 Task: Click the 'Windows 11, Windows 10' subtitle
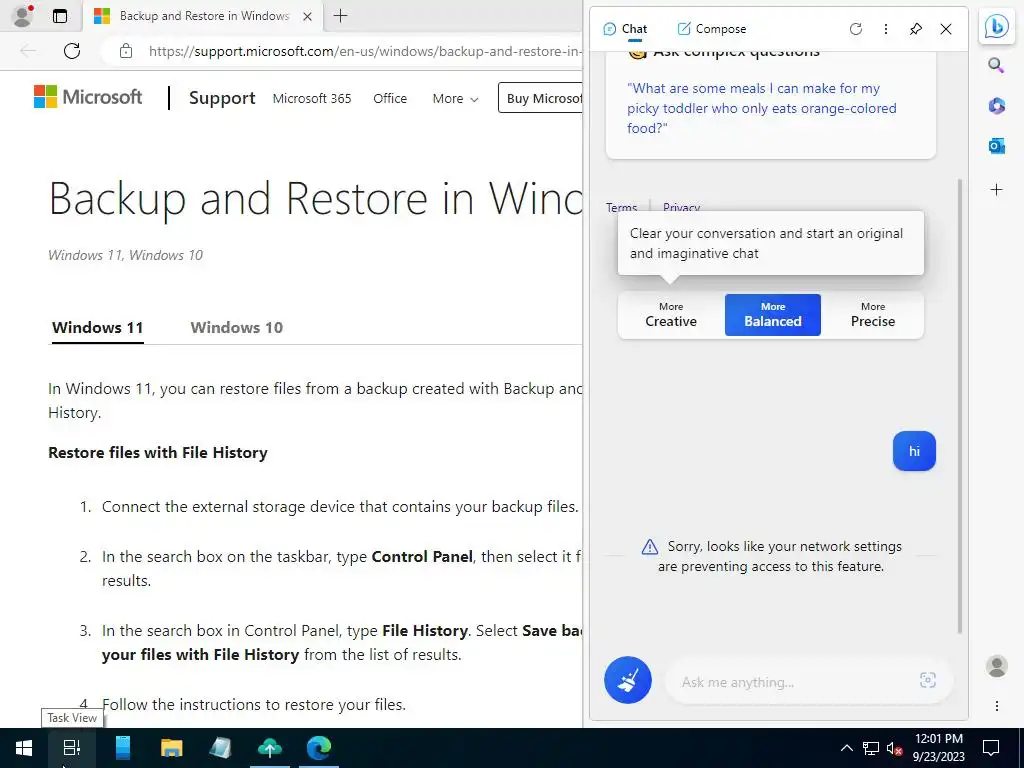(x=125, y=255)
